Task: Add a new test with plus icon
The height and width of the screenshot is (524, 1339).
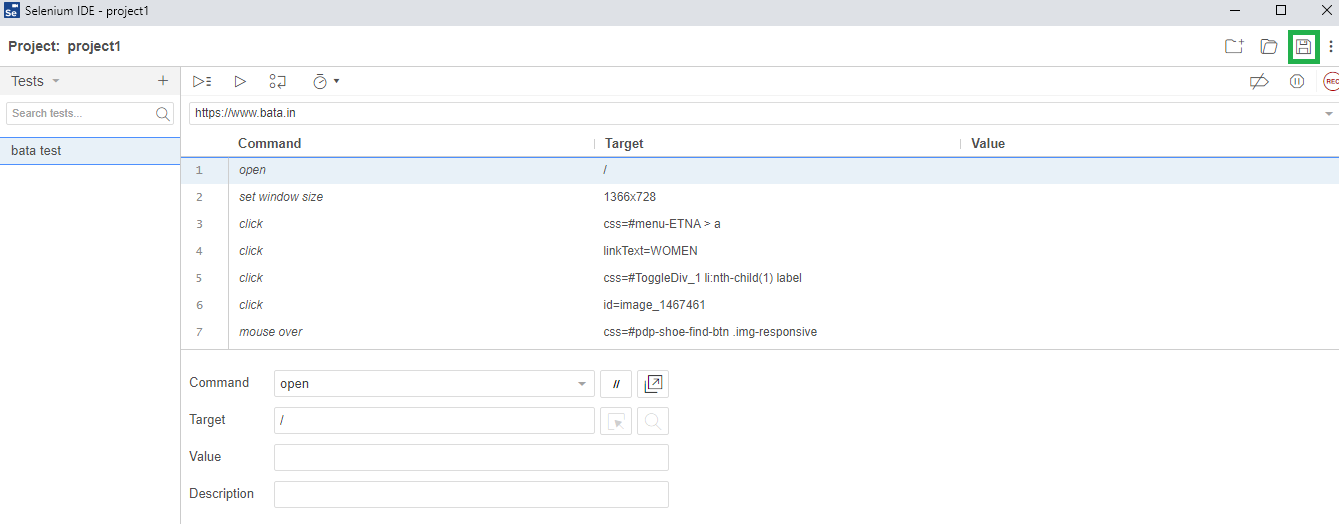Action: click(163, 81)
